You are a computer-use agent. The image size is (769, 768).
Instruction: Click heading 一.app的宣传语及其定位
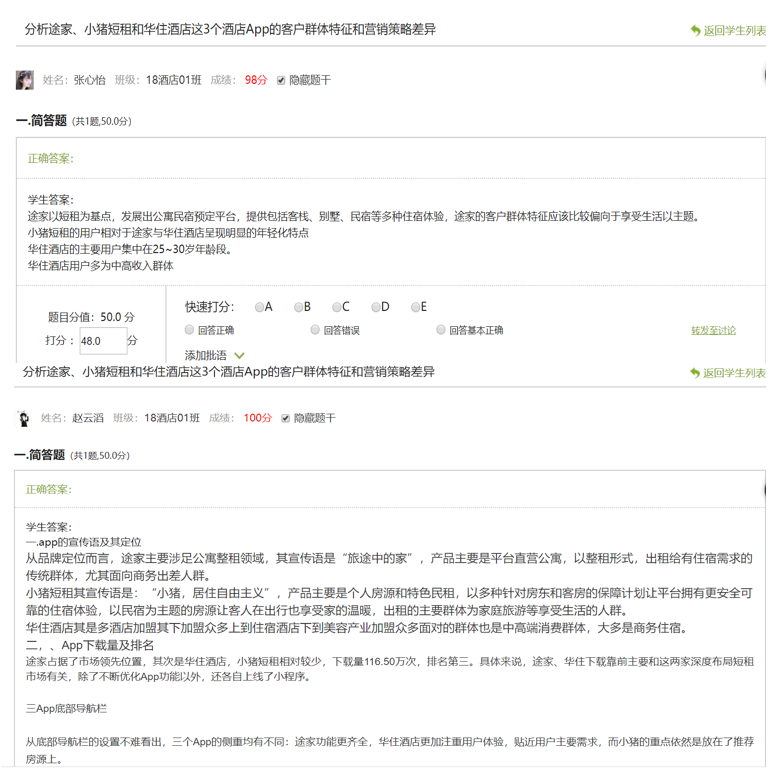[x=83, y=542]
